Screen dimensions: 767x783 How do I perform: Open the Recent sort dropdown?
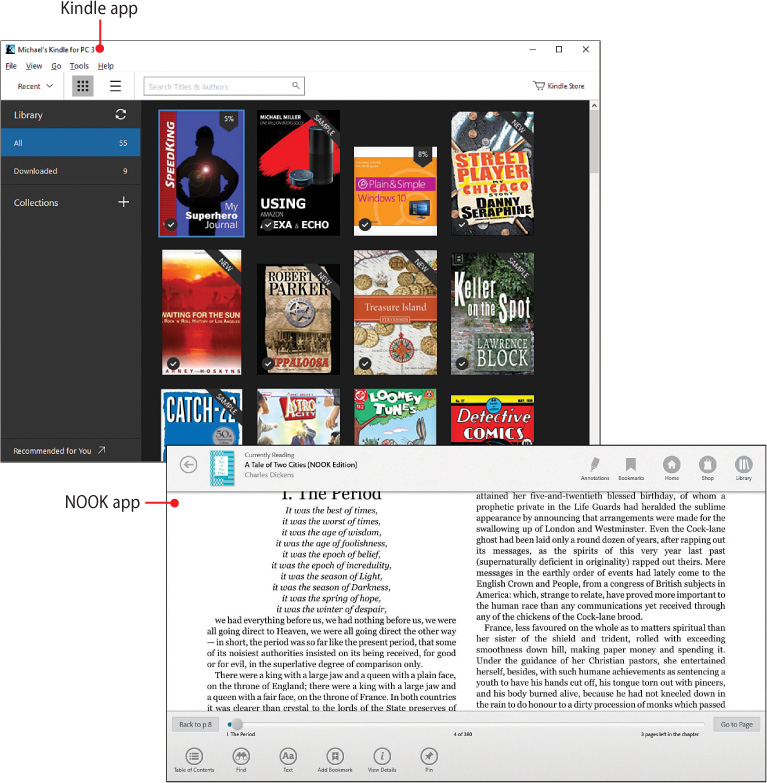(35, 86)
